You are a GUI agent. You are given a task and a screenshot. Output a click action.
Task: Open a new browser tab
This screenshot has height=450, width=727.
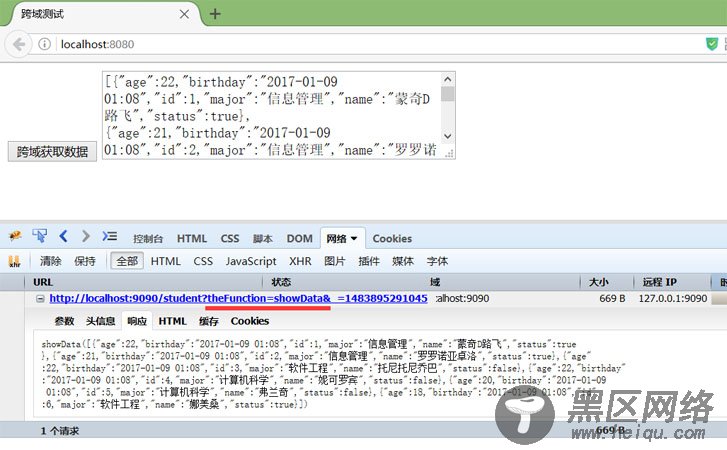pyautogui.click(x=215, y=14)
